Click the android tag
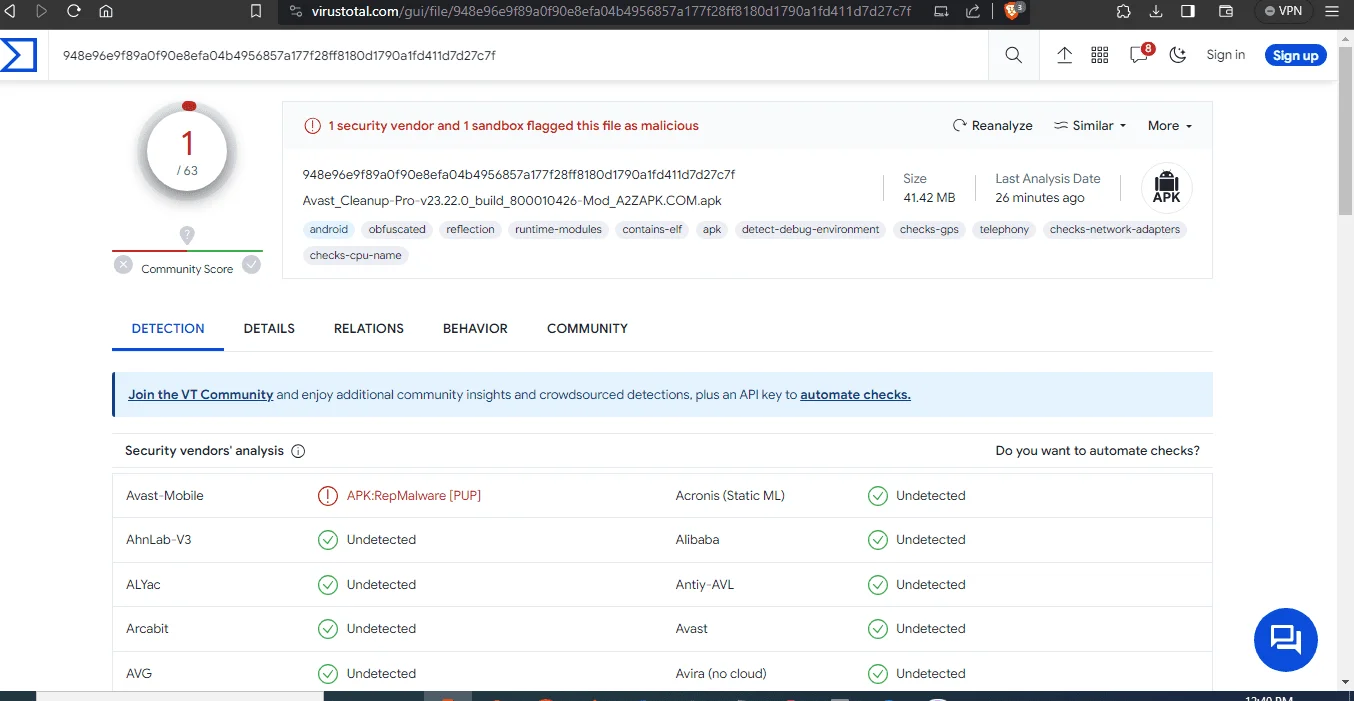This screenshot has height=701, width=1354. [x=329, y=230]
